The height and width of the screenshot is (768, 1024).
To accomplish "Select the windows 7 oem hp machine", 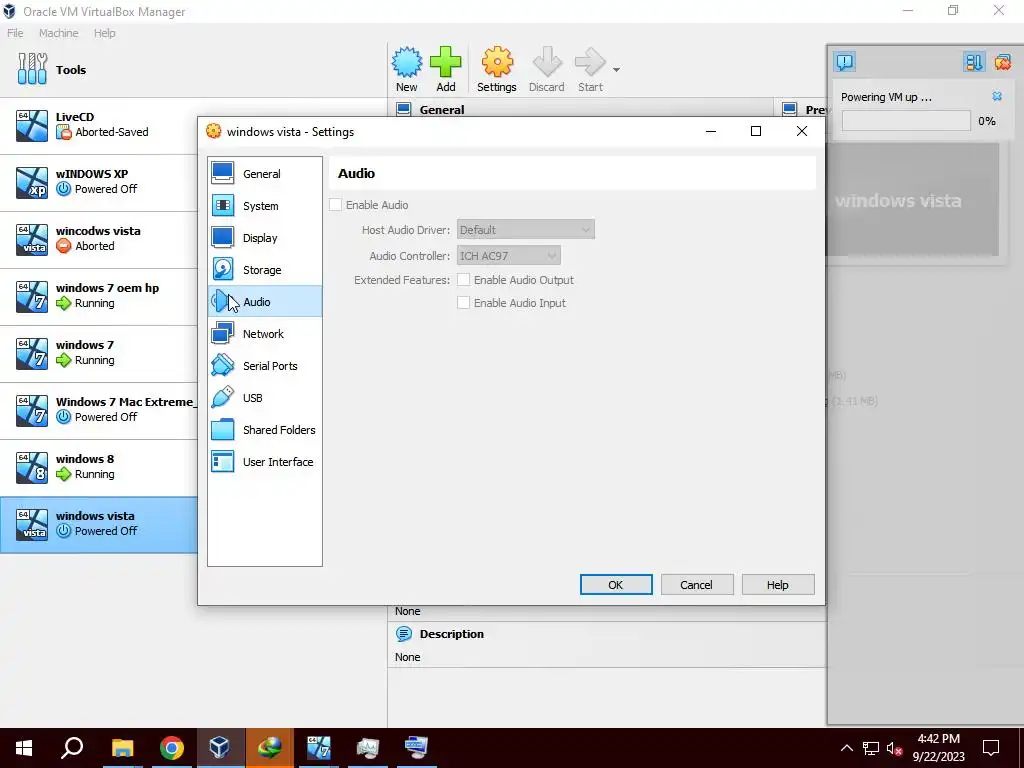I will 99,296.
